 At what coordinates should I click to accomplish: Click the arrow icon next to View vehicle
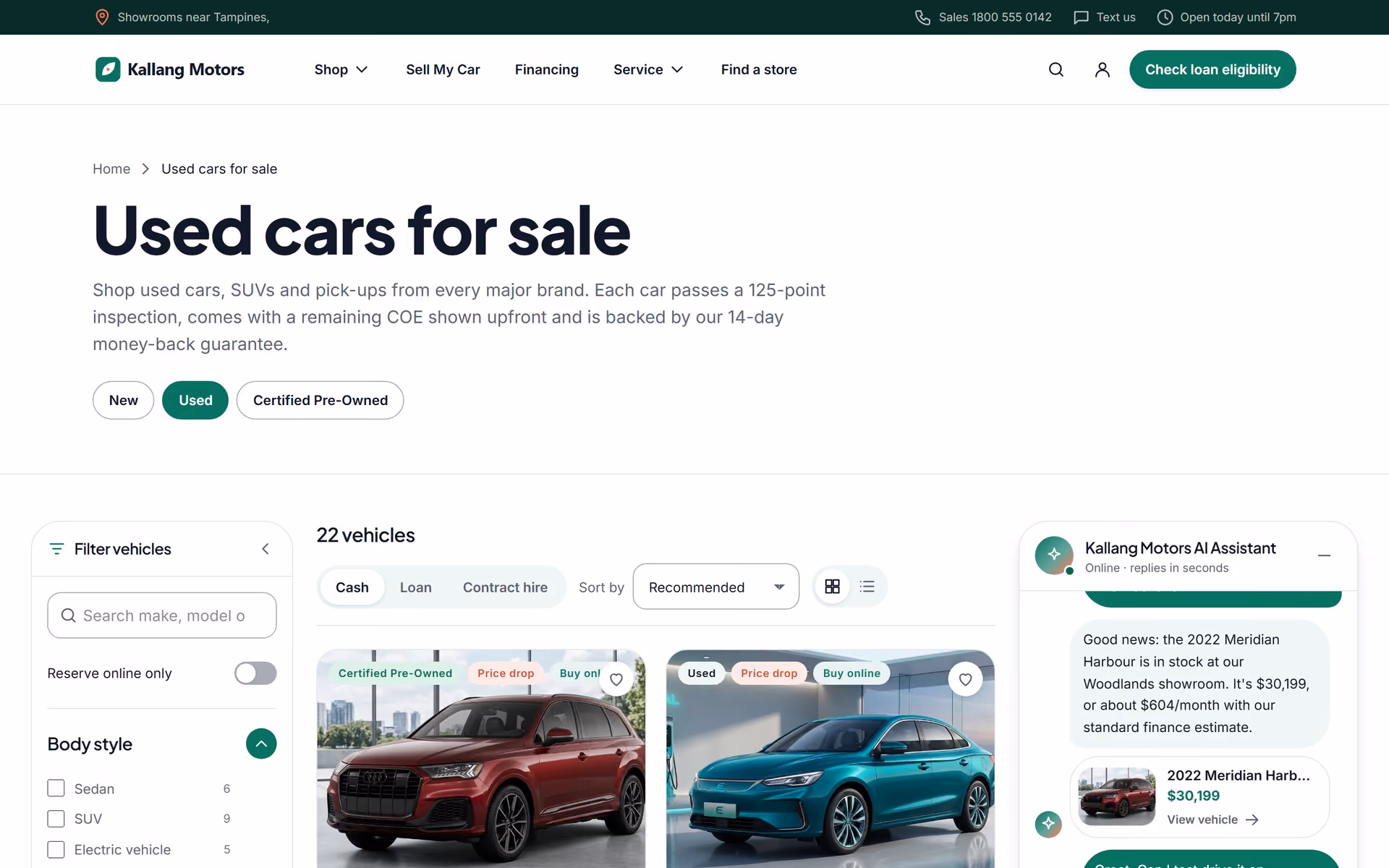pos(1252,820)
